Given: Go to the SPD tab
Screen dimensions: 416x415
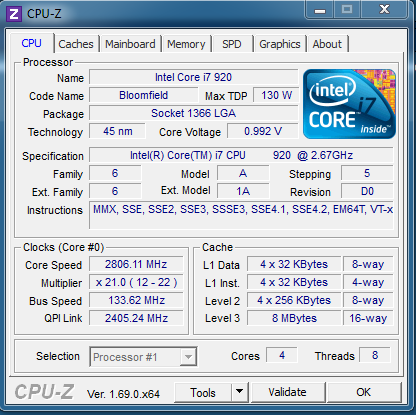Looking at the screenshot, I should (x=232, y=44).
